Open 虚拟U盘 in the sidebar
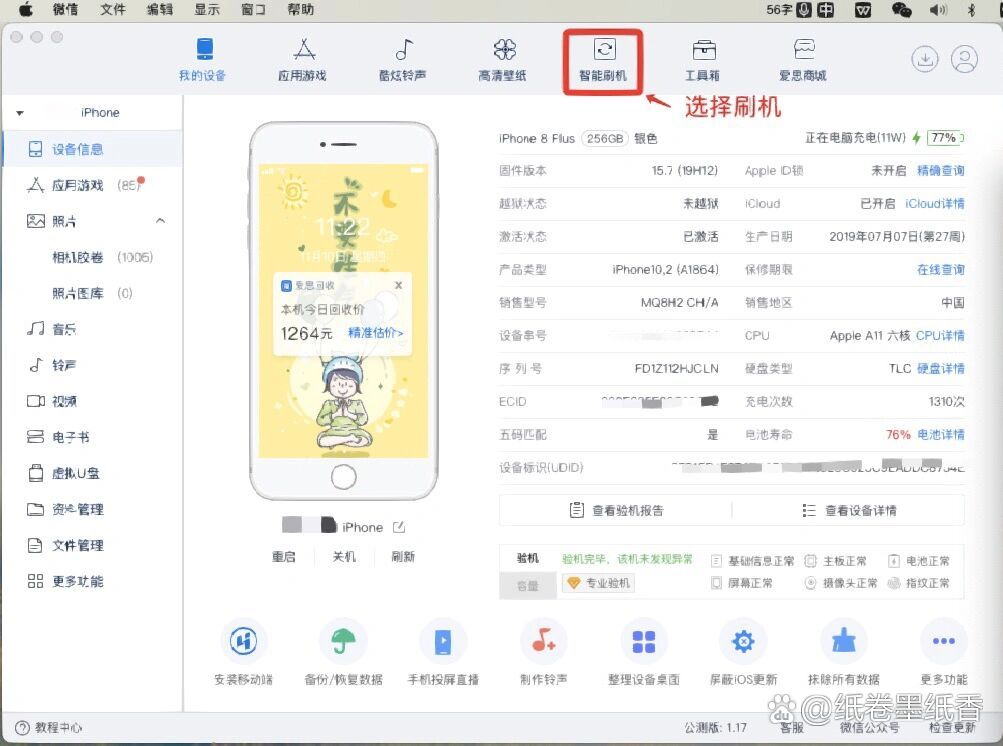1003x746 pixels. pyautogui.click(x=63, y=473)
